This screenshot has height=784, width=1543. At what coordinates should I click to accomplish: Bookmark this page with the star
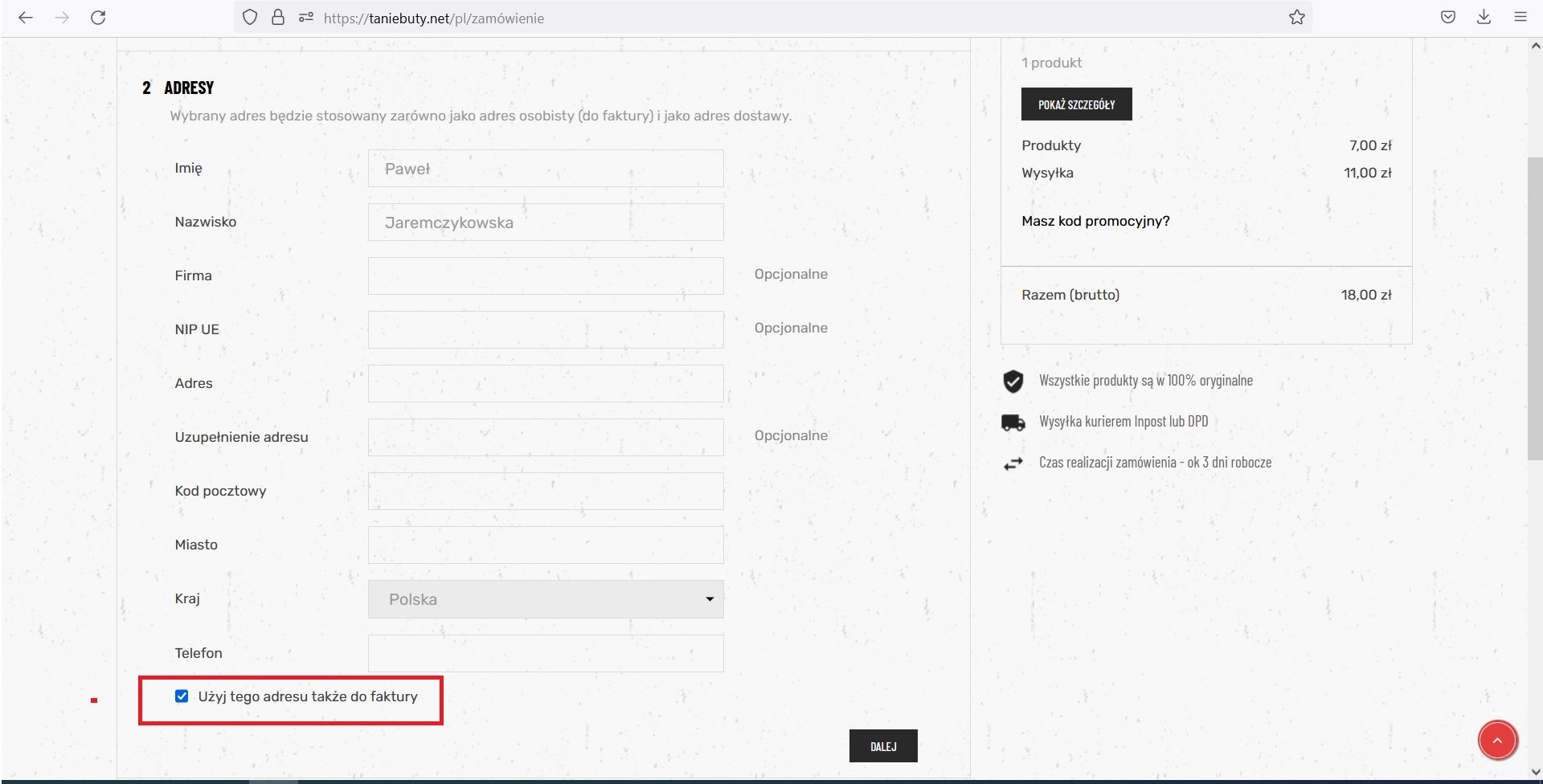tap(1297, 18)
